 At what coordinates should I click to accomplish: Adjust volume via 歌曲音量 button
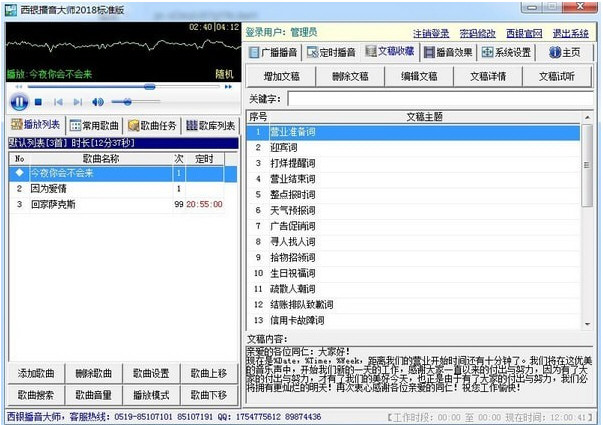coord(93,395)
